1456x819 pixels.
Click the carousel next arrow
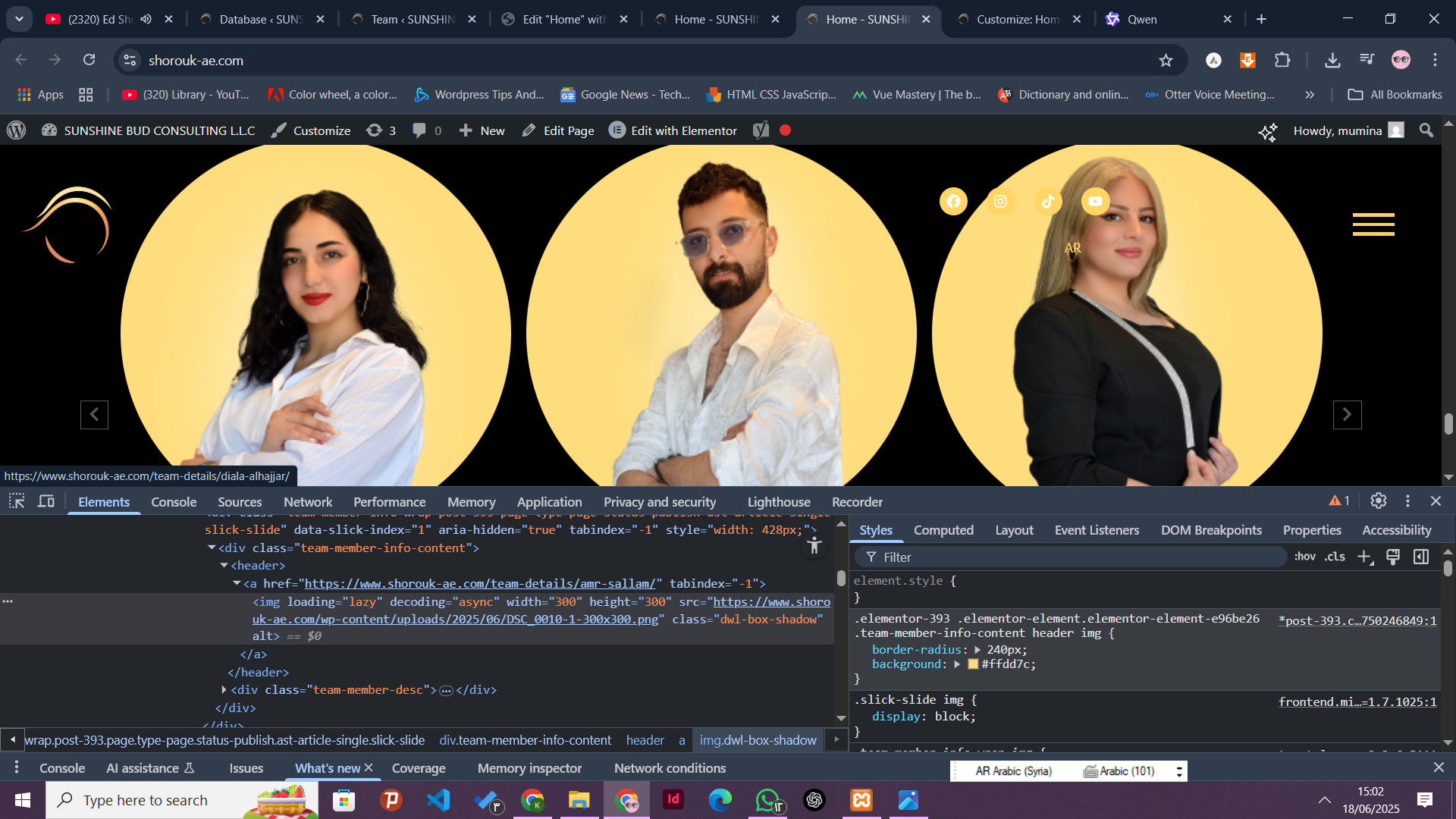click(1347, 415)
